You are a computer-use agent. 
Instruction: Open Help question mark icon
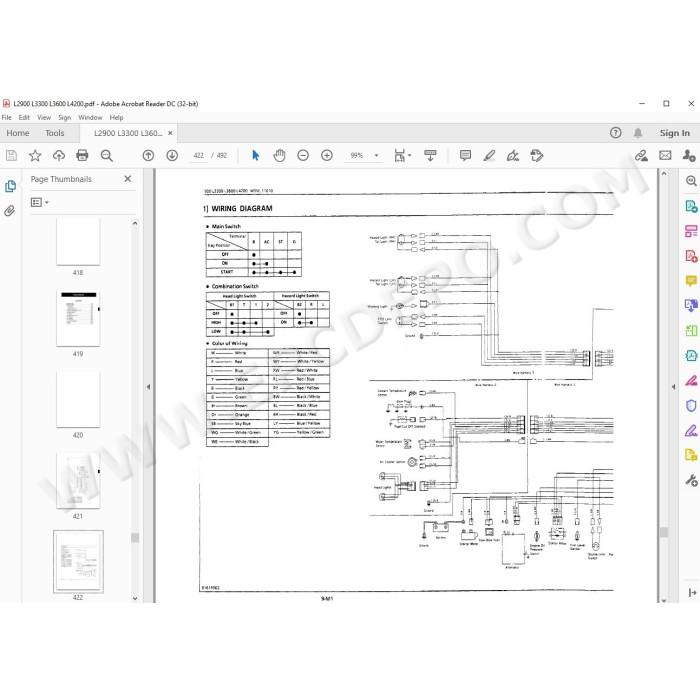(x=615, y=133)
